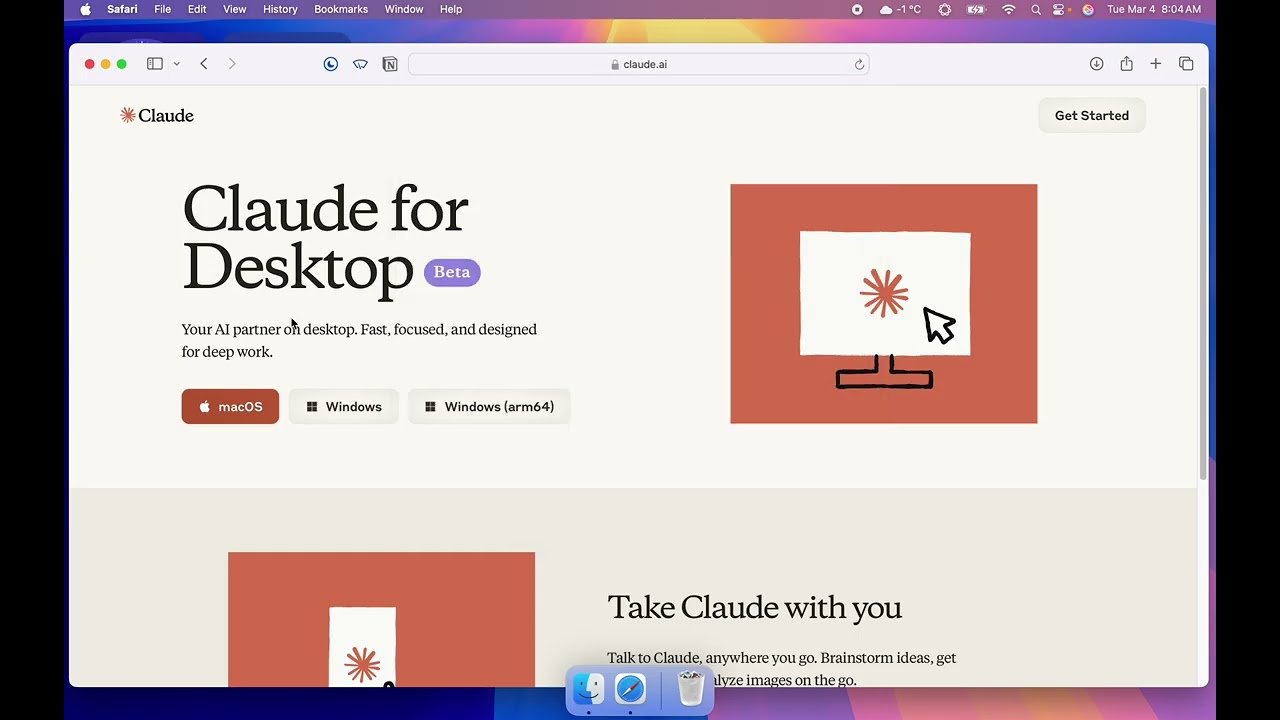Show Safari downloads

(1096, 64)
